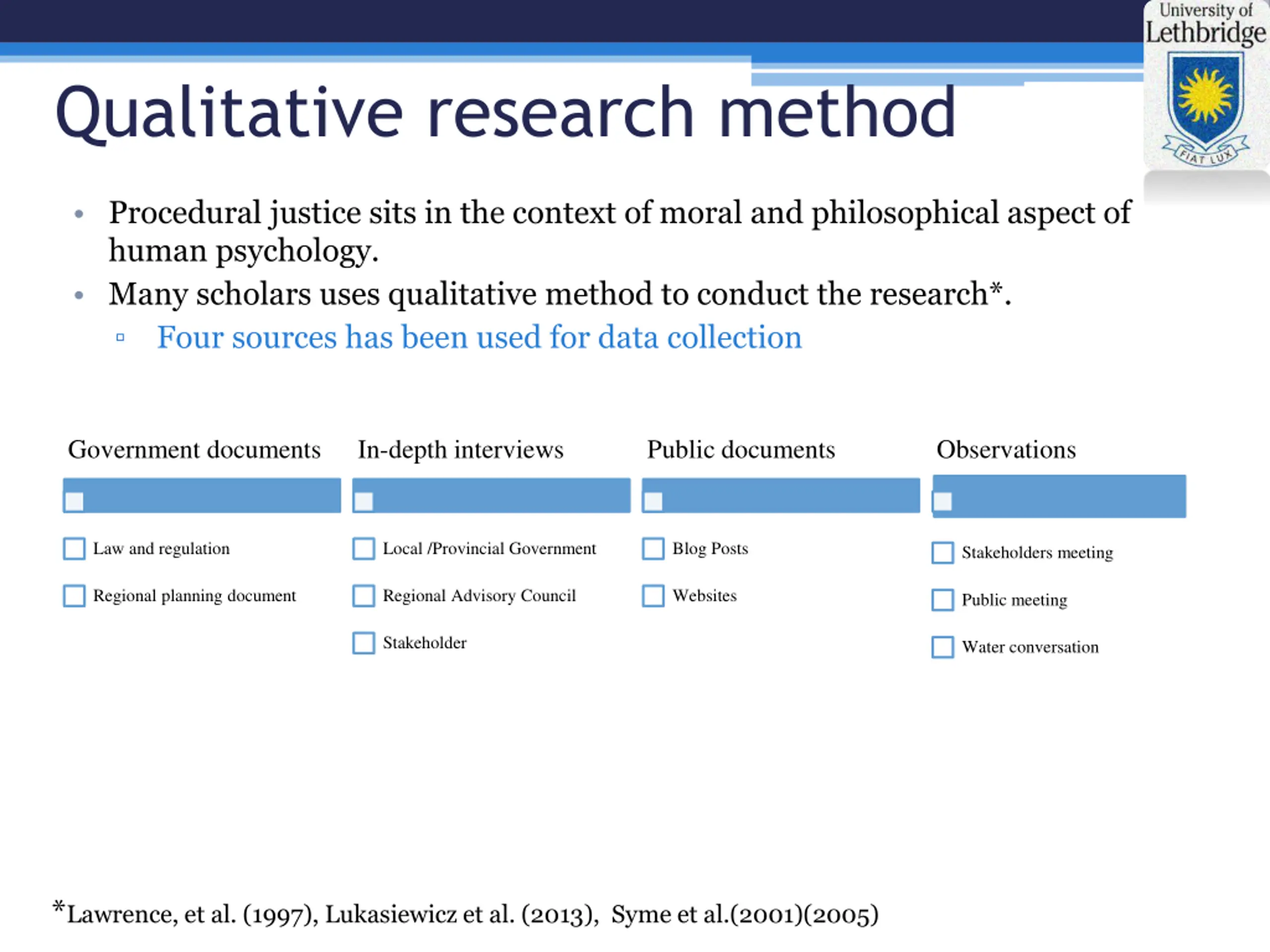This screenshot has width=1270, height=952.
Task: Click the Blog Posts label
Action: (710, 548)
